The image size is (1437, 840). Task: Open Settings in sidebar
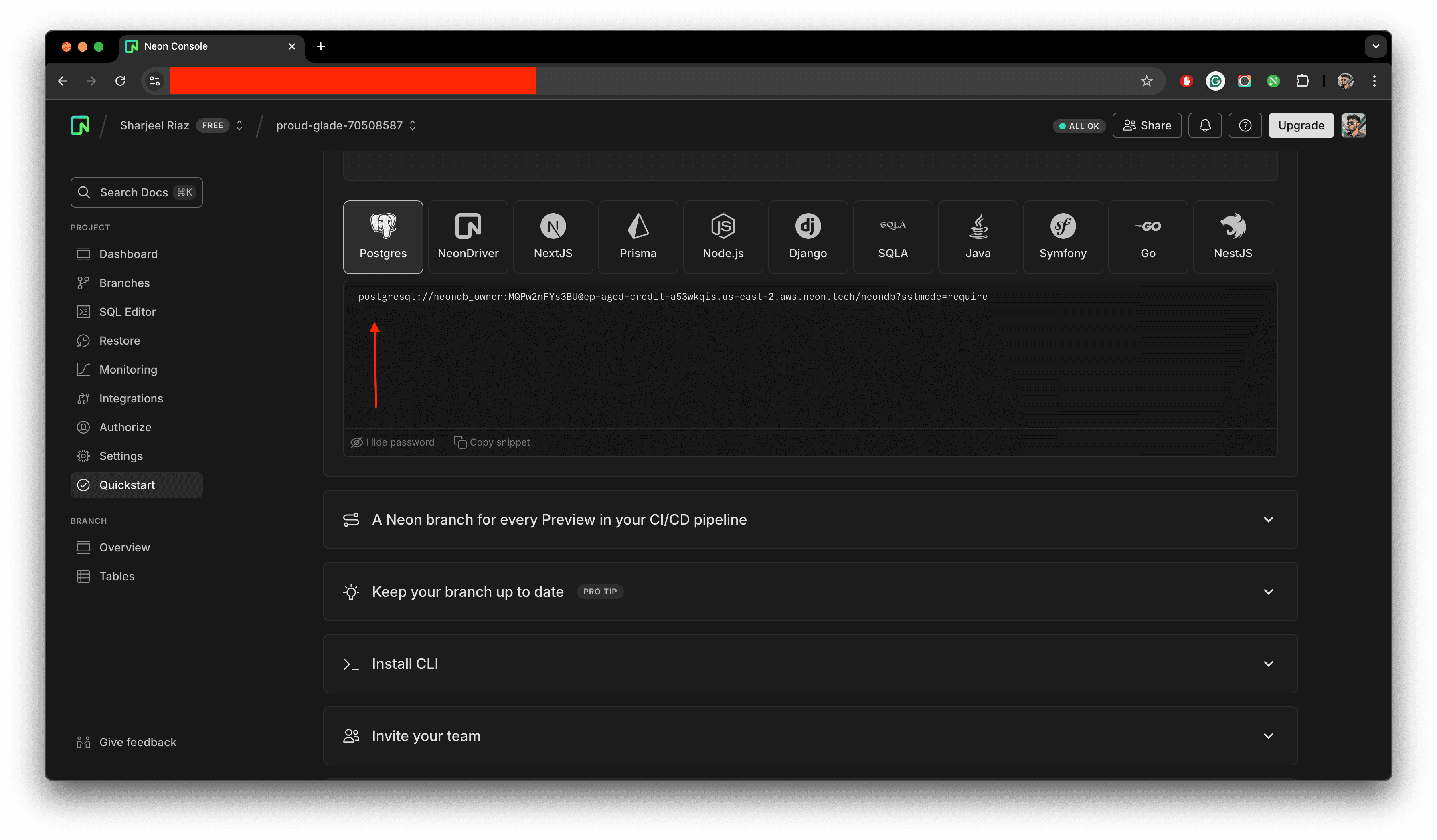(x=136, y=456)
